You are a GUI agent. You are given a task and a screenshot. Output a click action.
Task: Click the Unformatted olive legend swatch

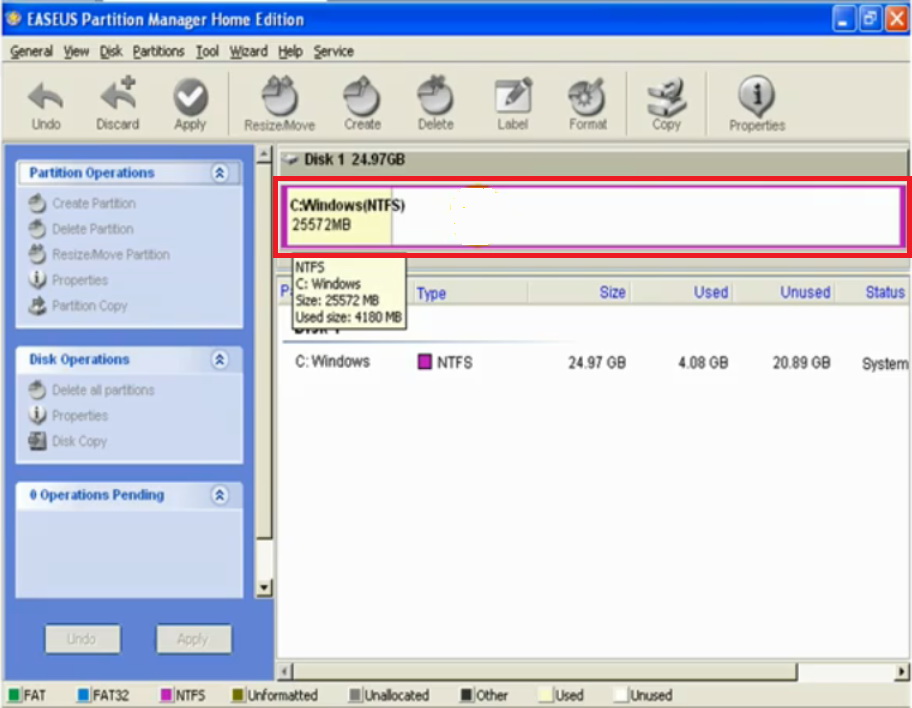[238, 695]
